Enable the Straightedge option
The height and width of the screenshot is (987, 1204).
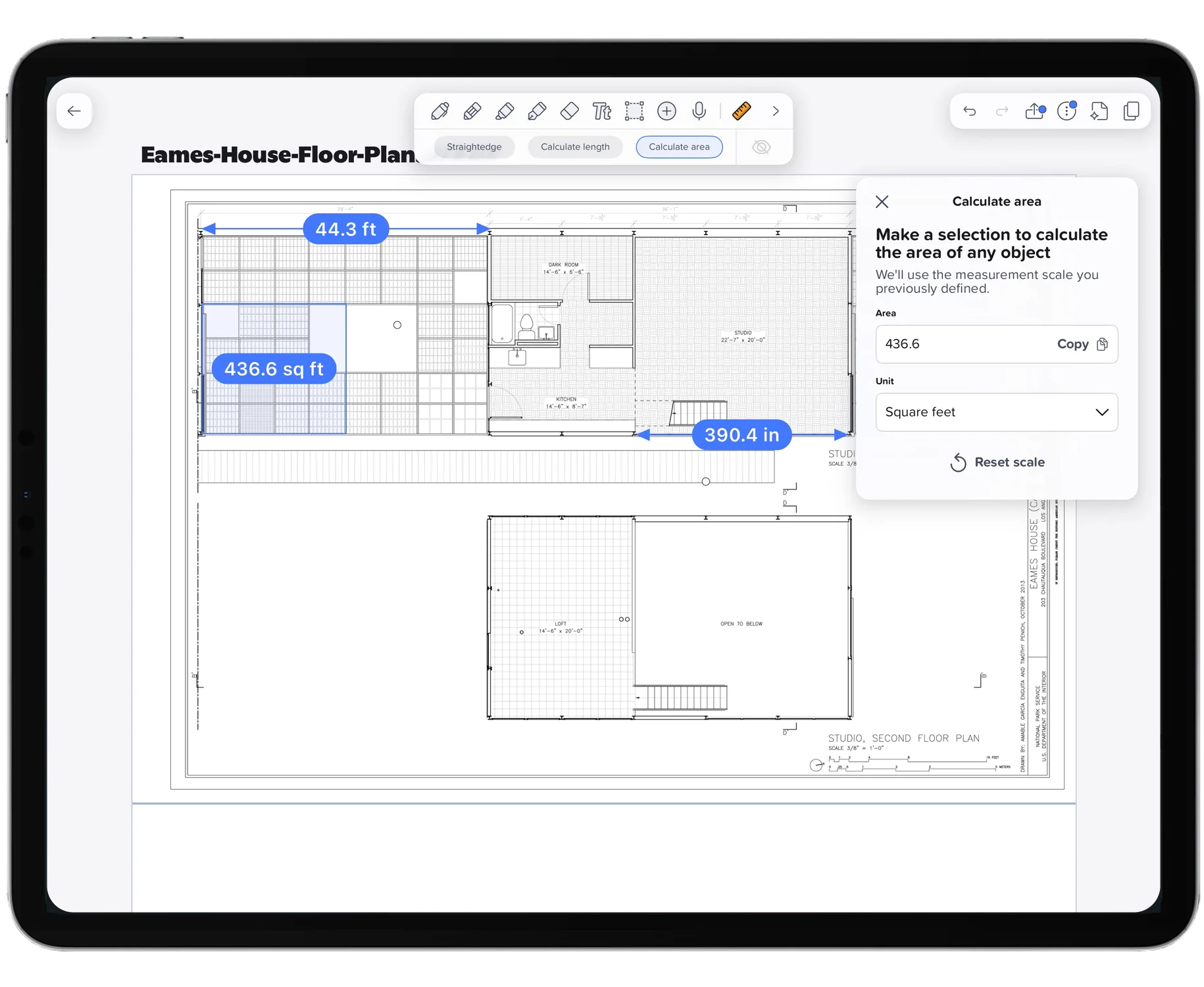474,147
